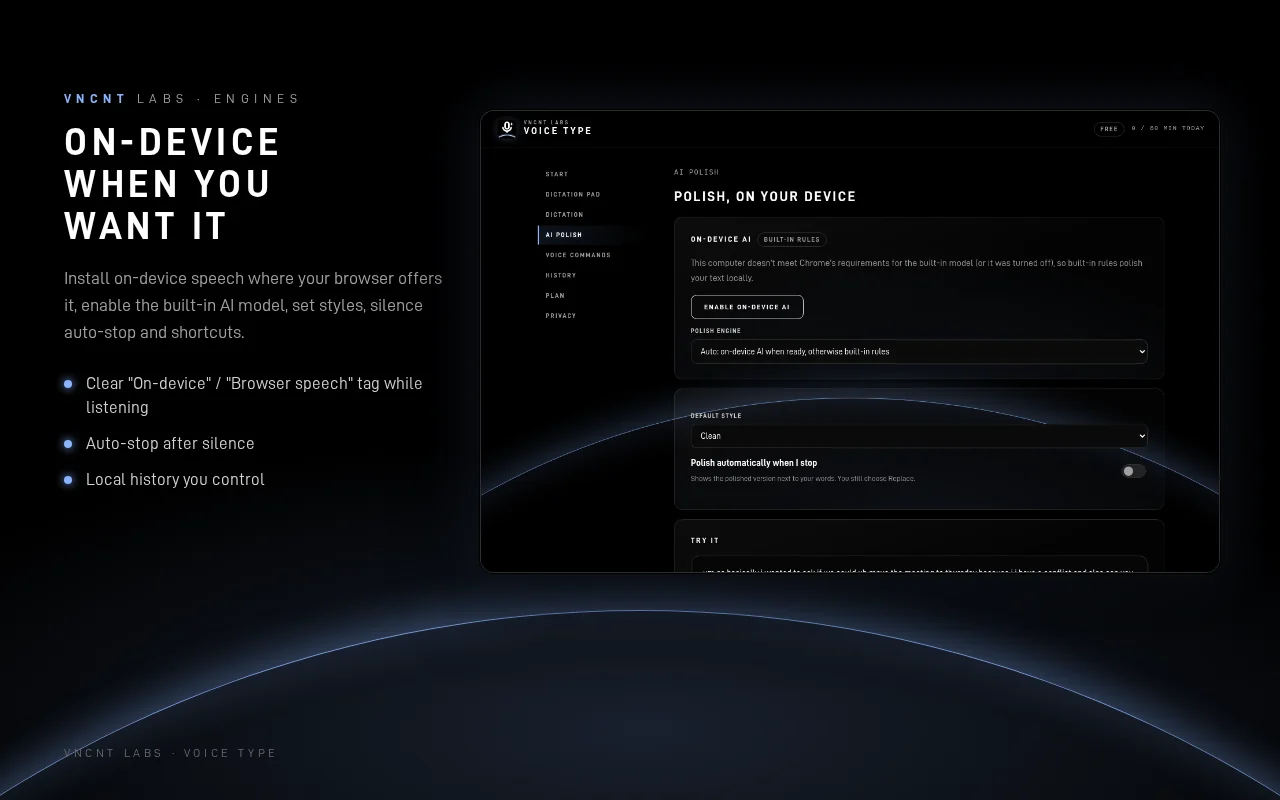Expand the Polish Engine dropdown
The image size is (1280, 800).
point(919,351)
